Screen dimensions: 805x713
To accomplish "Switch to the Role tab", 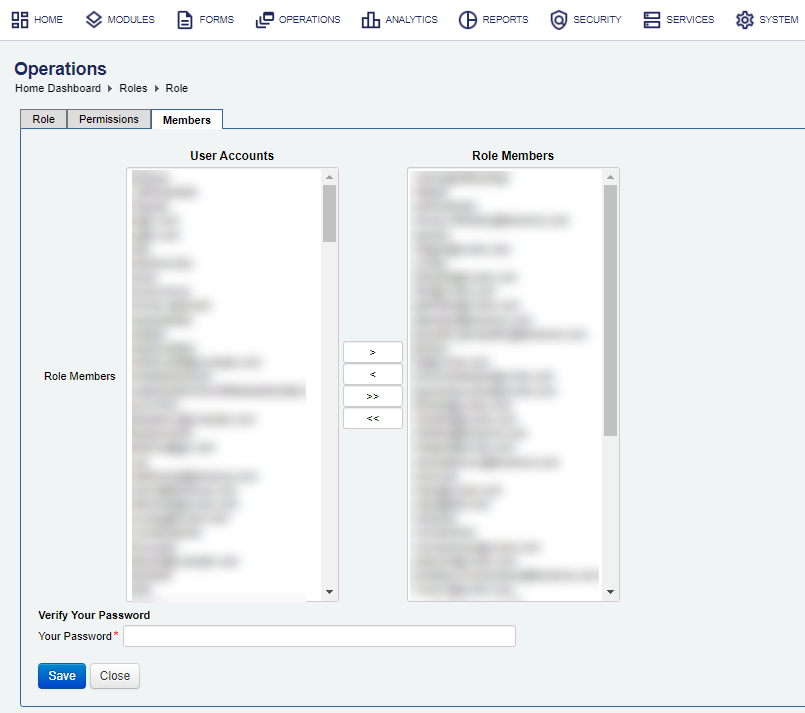I will pos(43,118).
